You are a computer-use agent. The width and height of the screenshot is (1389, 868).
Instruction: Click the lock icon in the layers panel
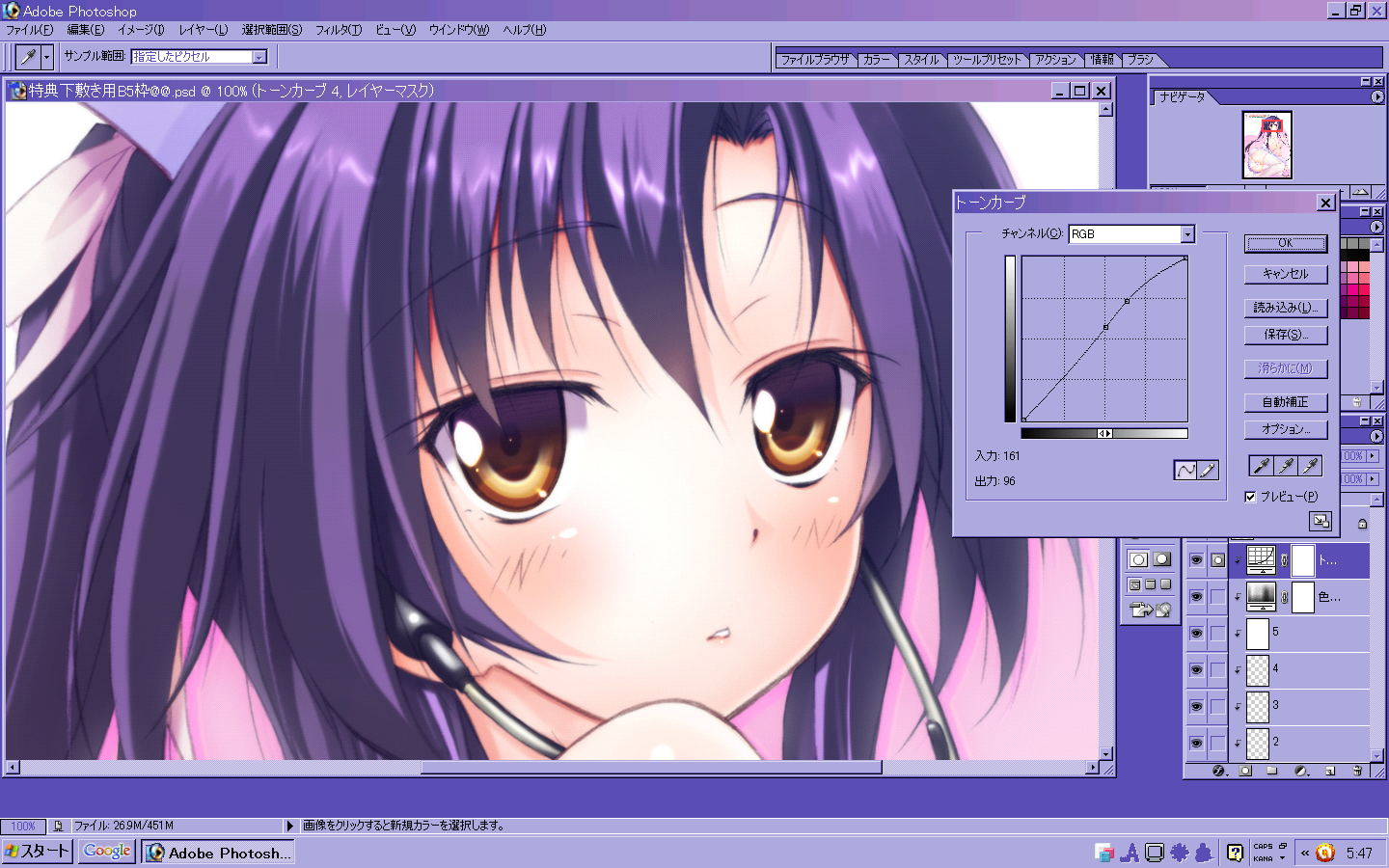click(x=1362, y=524)
